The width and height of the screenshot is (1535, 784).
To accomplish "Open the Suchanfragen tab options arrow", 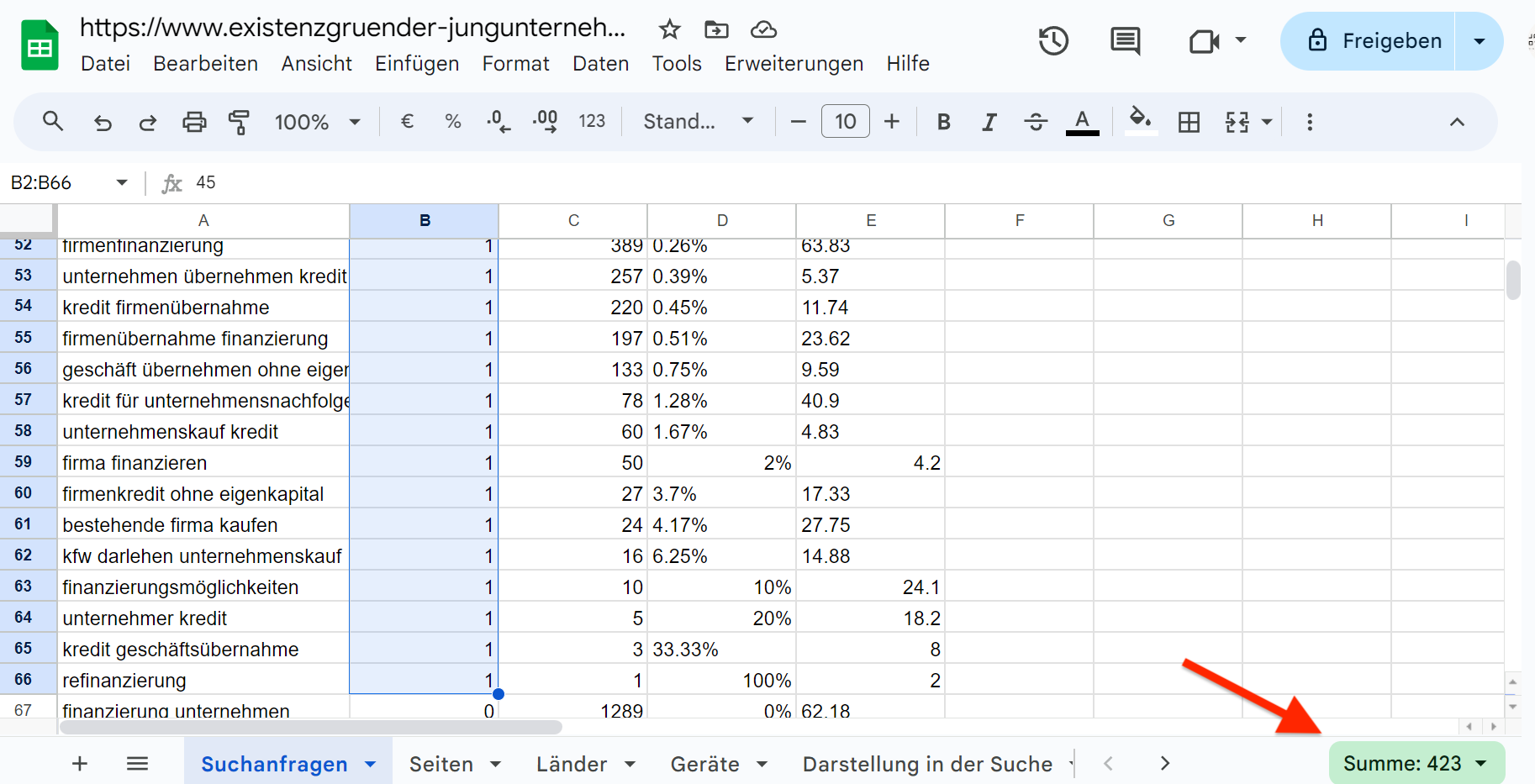I will [x=370, y=764].
